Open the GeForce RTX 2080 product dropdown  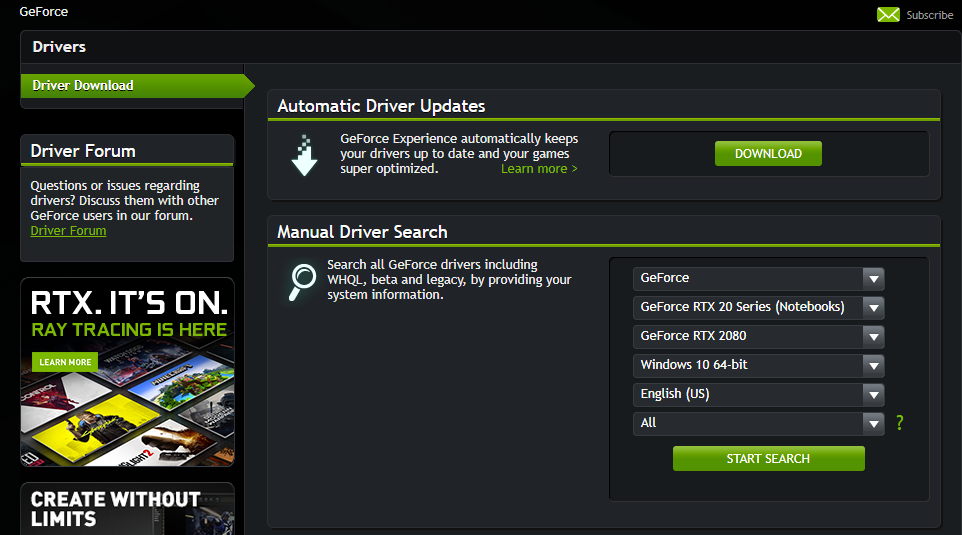pyautogui.click(x=758, y=336)
